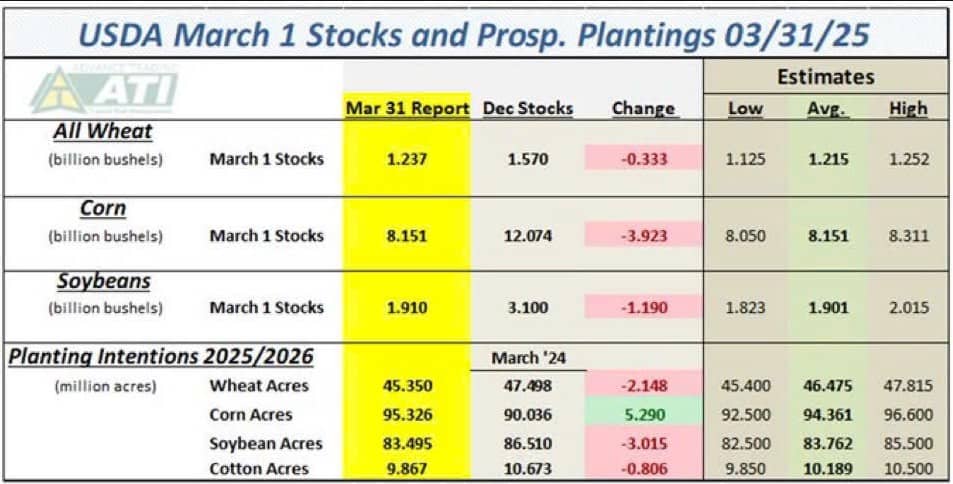Click the green 5.290 corn acres change cell
Image resolution: width=953 pixels, height=484 pixels.
pos(642,414)
